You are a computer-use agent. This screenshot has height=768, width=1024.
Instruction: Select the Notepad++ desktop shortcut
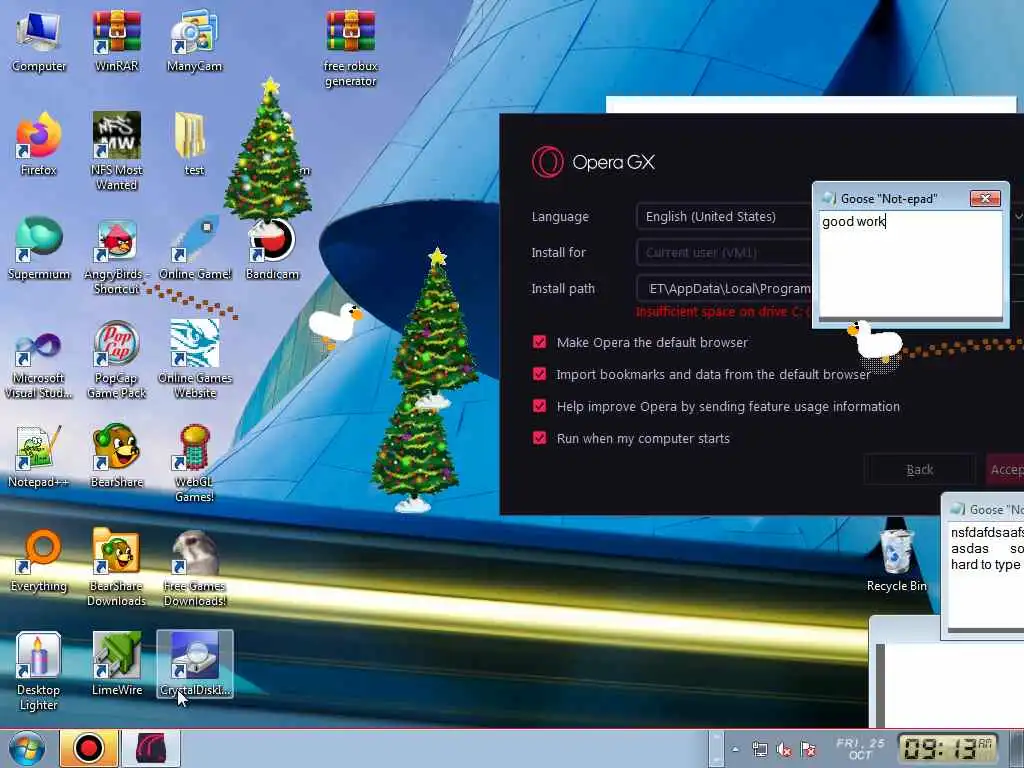(39, 457)
